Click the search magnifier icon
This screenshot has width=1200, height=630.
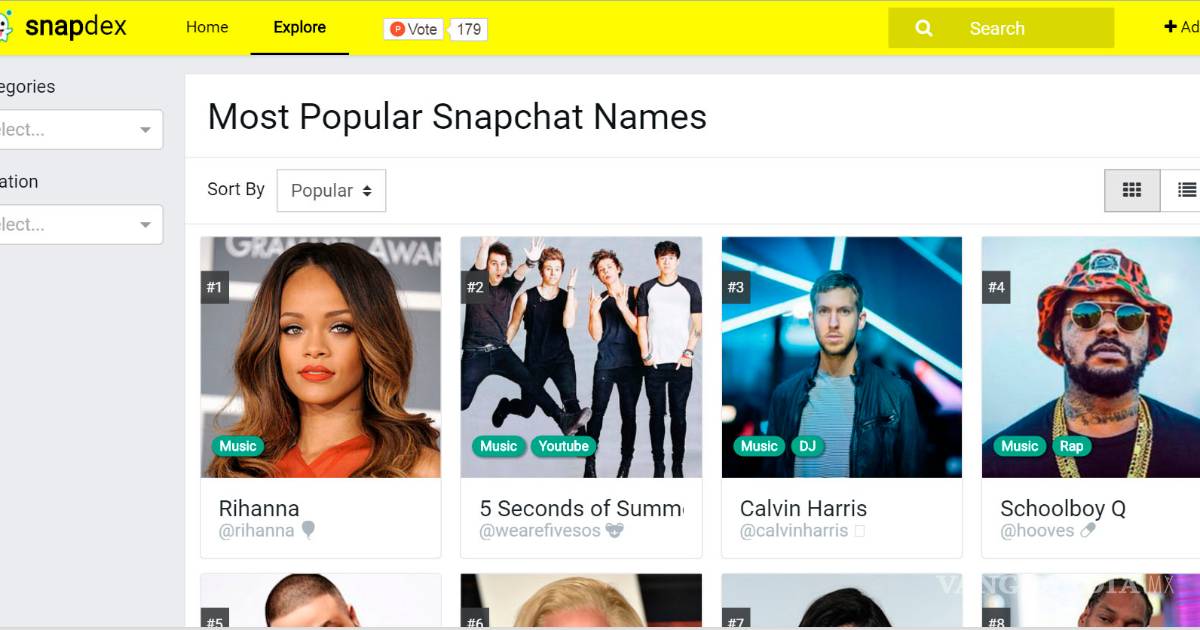tap(924, 29)
